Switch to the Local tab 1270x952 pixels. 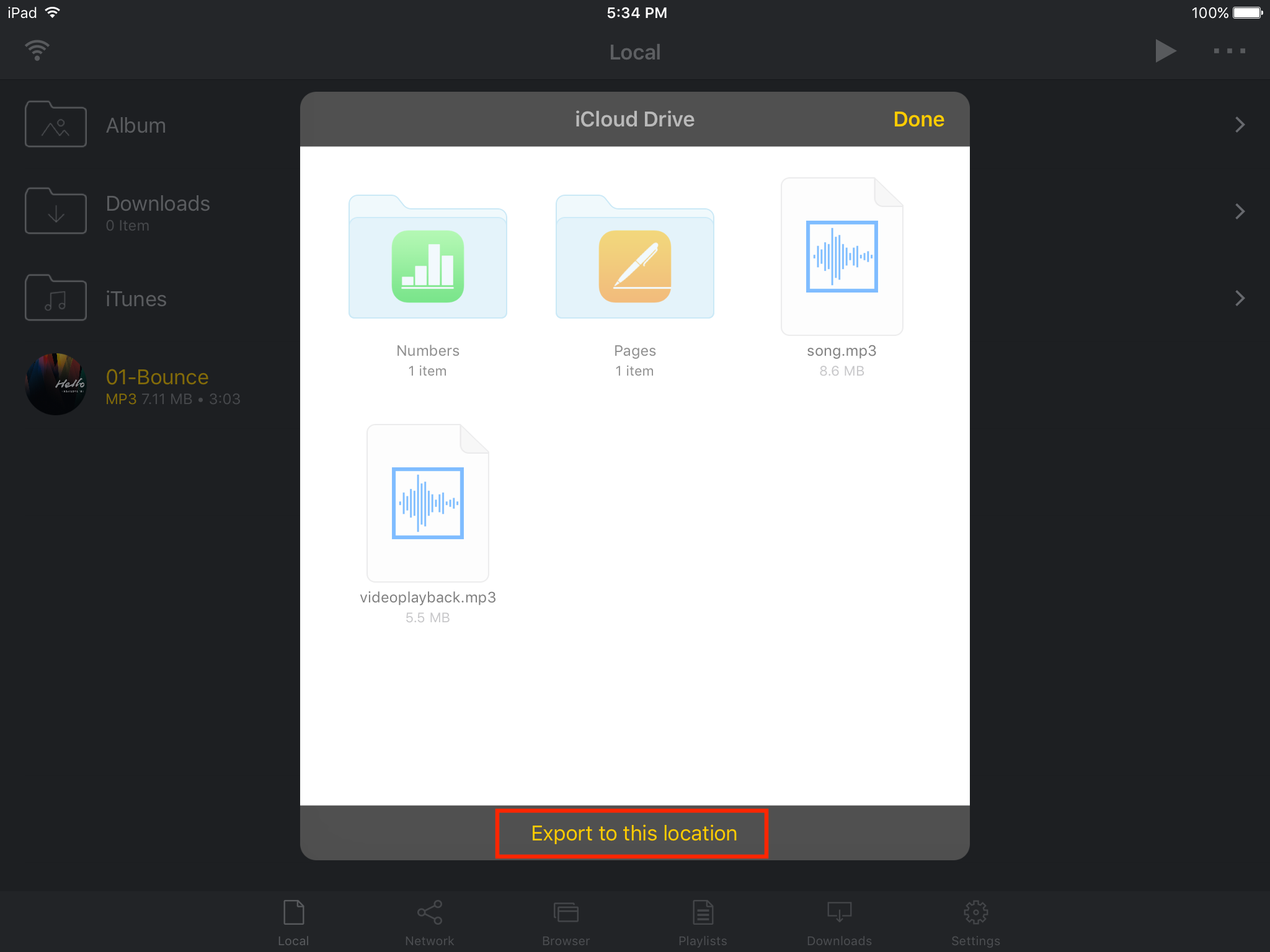[293, 923]
